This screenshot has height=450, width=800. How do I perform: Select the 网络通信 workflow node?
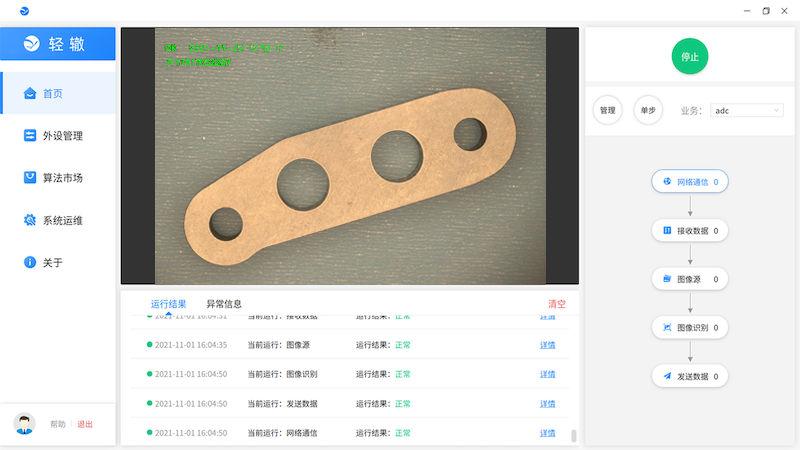(x=689, y=182)
